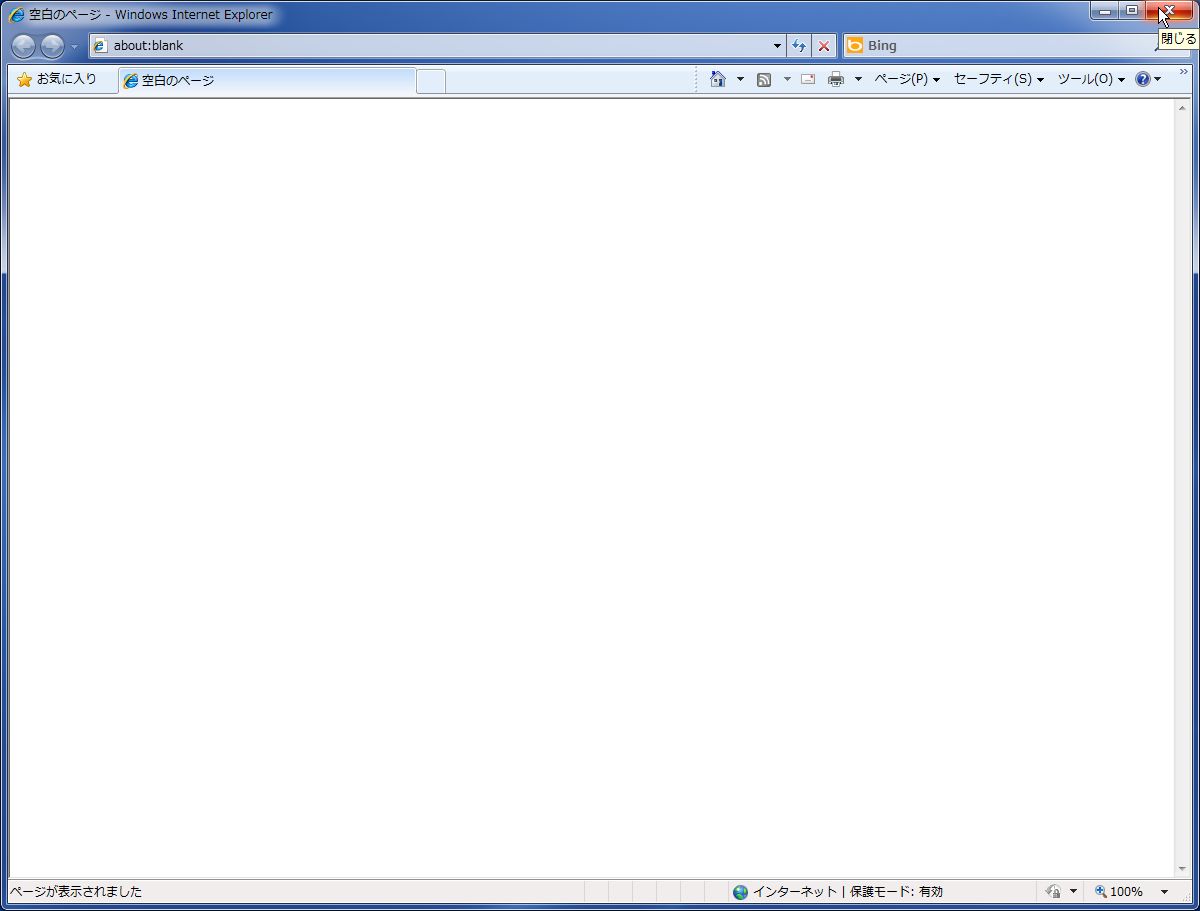Expand the print options dropdown arrow
The image size is (1200, 911).
858,79
